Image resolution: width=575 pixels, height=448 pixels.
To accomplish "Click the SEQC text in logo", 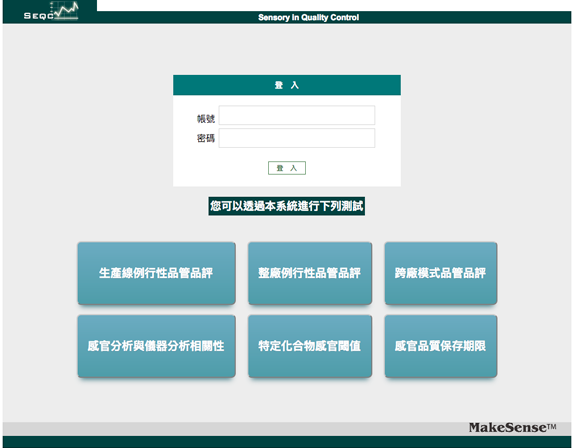I will tap(39, 16).
